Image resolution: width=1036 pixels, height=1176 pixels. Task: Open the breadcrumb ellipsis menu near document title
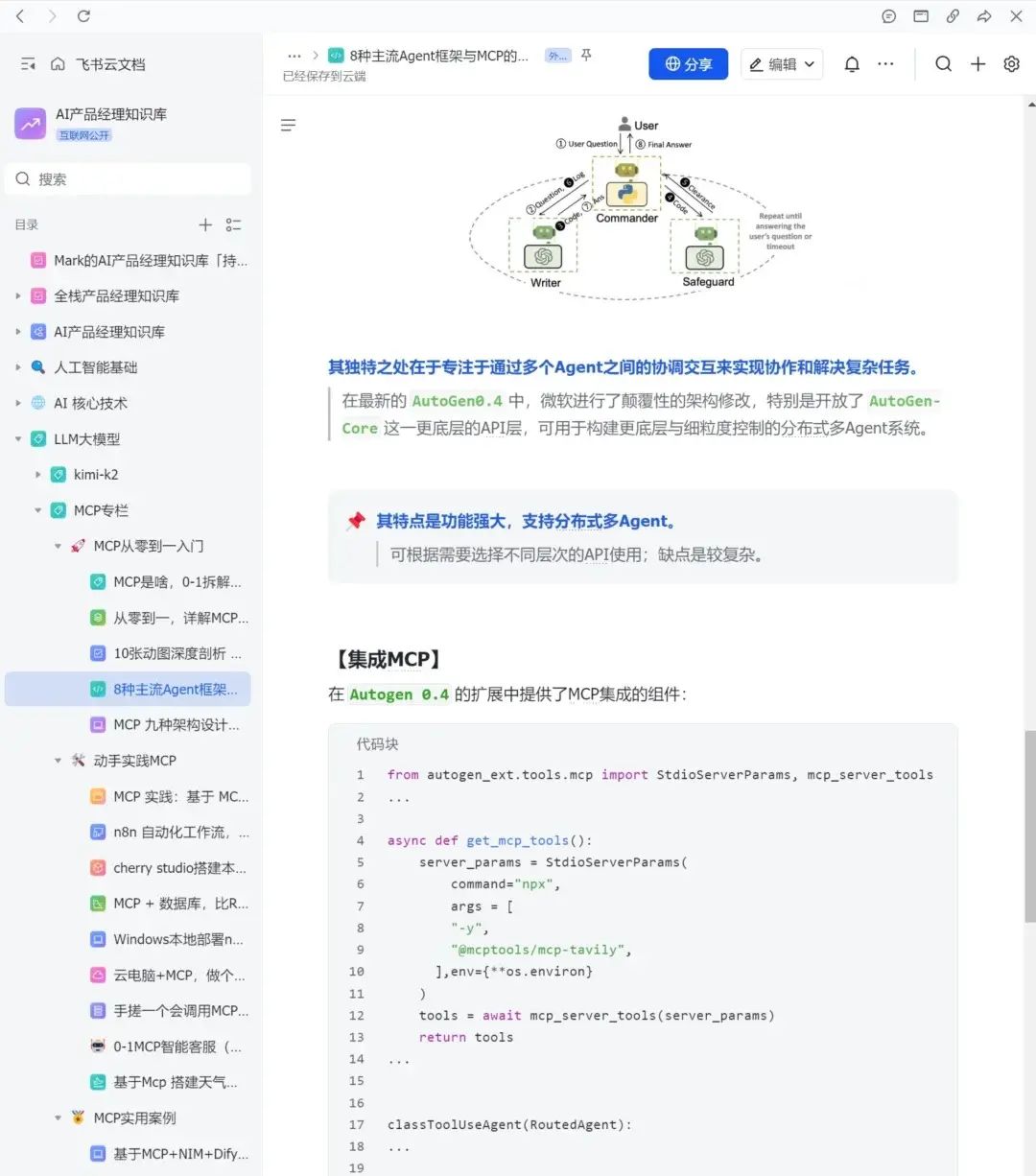pyautogui.click(x=294, y=56)
